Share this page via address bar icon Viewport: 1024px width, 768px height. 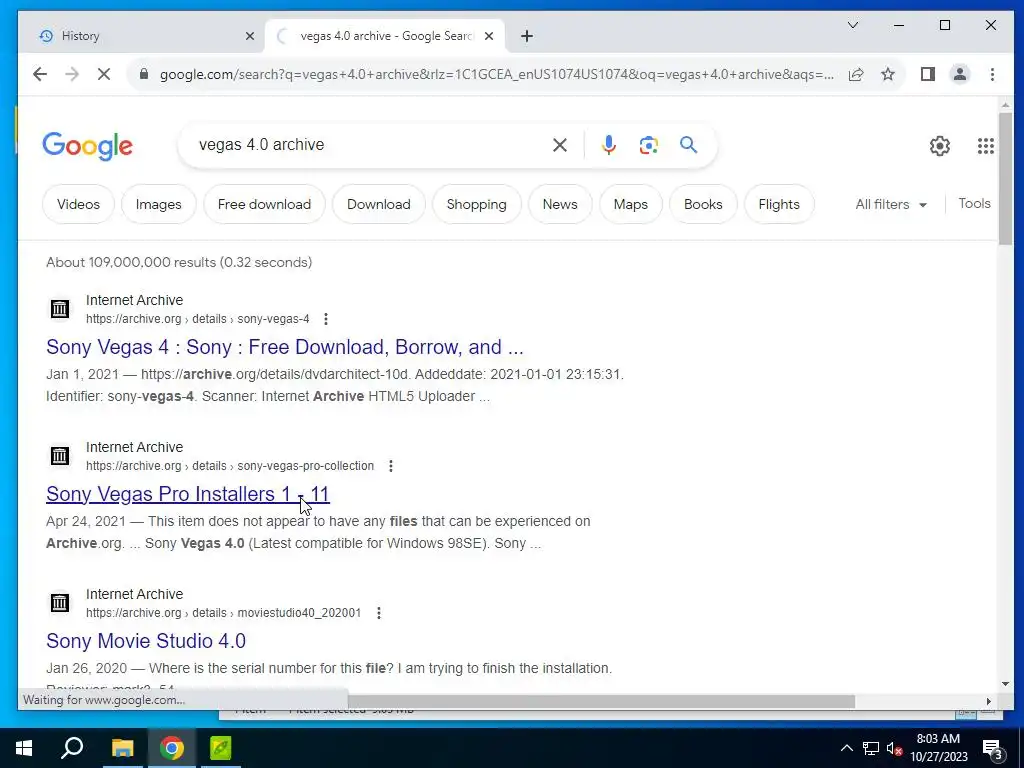(856, 74)
